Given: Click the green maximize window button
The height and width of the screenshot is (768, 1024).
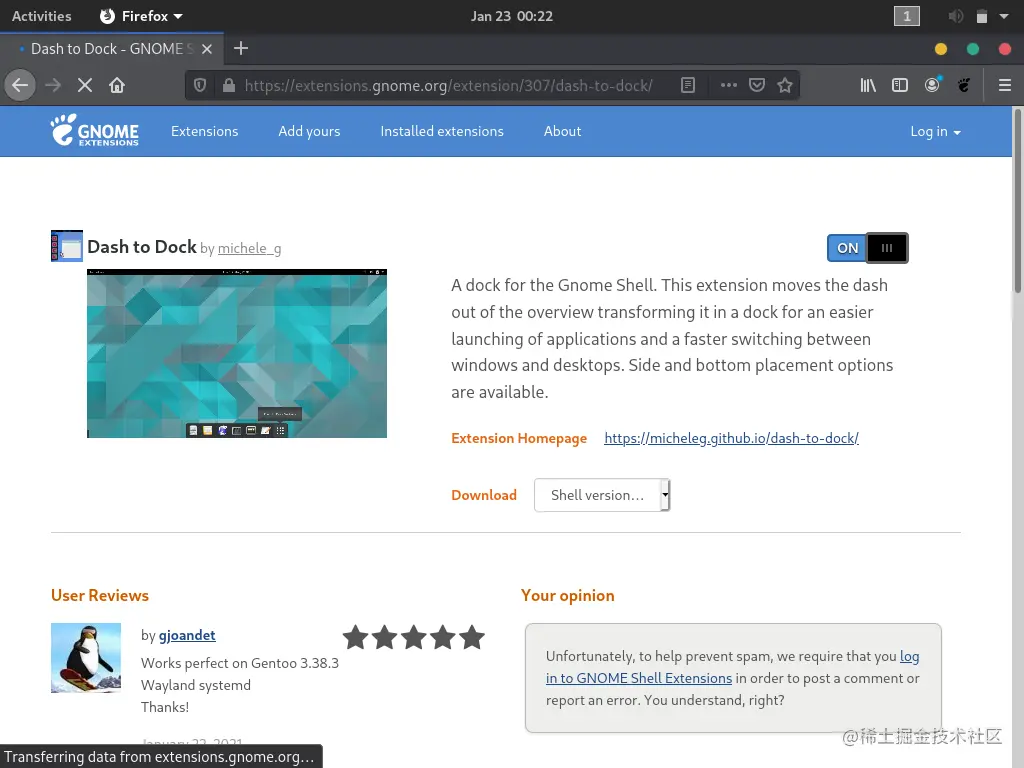Looking at the screenshot, I should (973, 49).
